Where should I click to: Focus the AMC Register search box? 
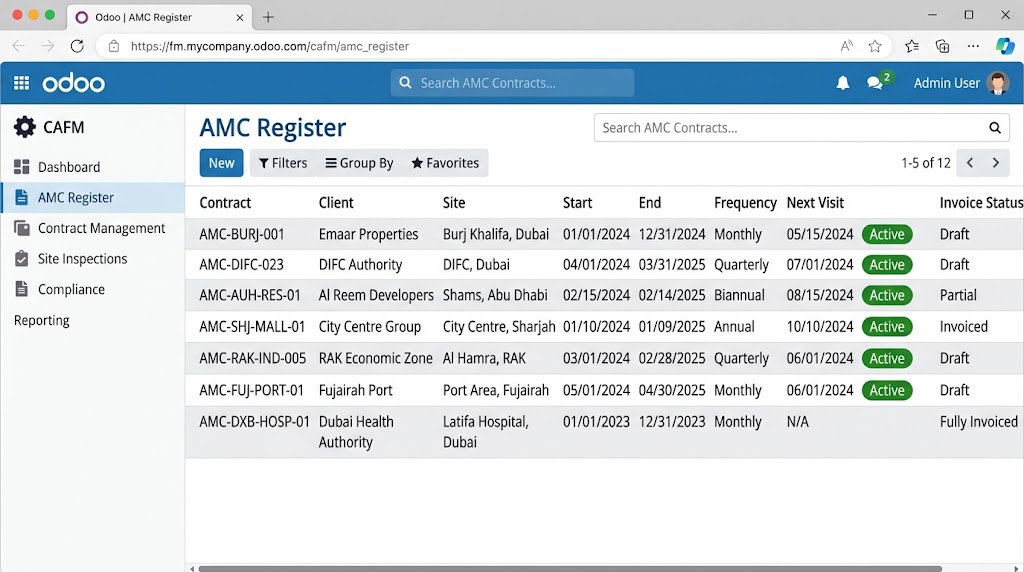click(x=801, y=128)
